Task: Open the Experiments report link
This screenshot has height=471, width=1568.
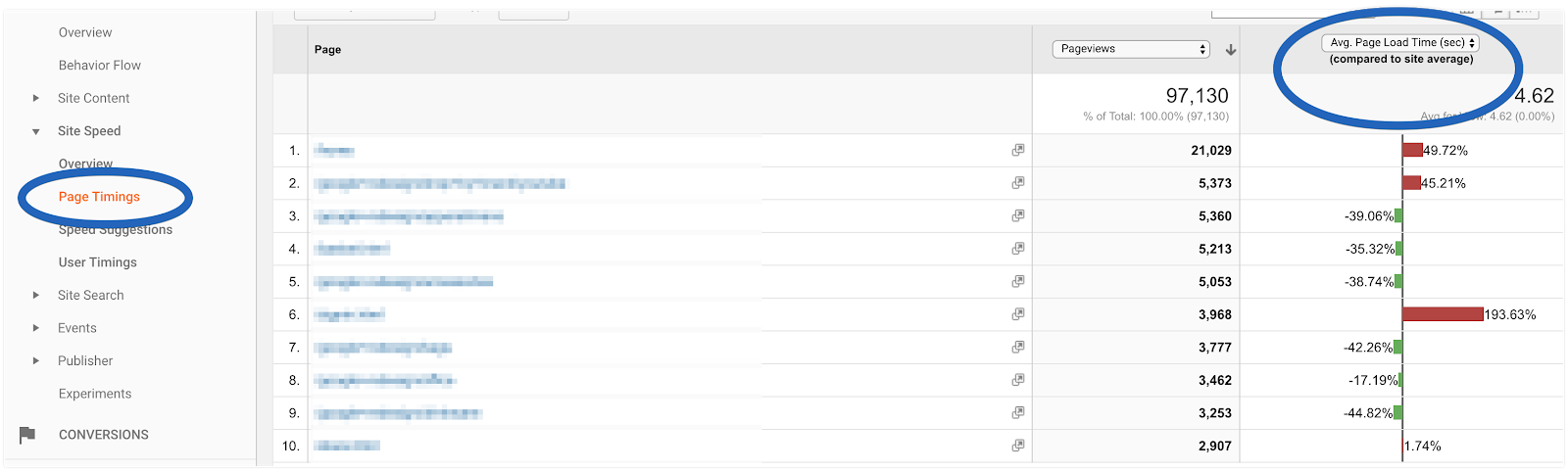Action: (94, 394)
